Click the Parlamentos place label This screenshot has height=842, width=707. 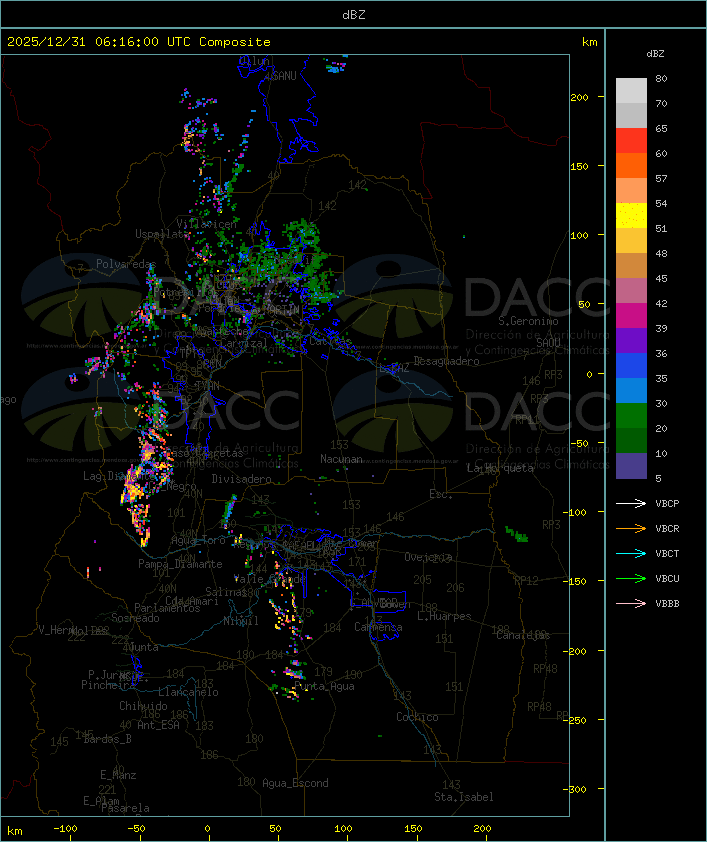[x=167, y=608]
